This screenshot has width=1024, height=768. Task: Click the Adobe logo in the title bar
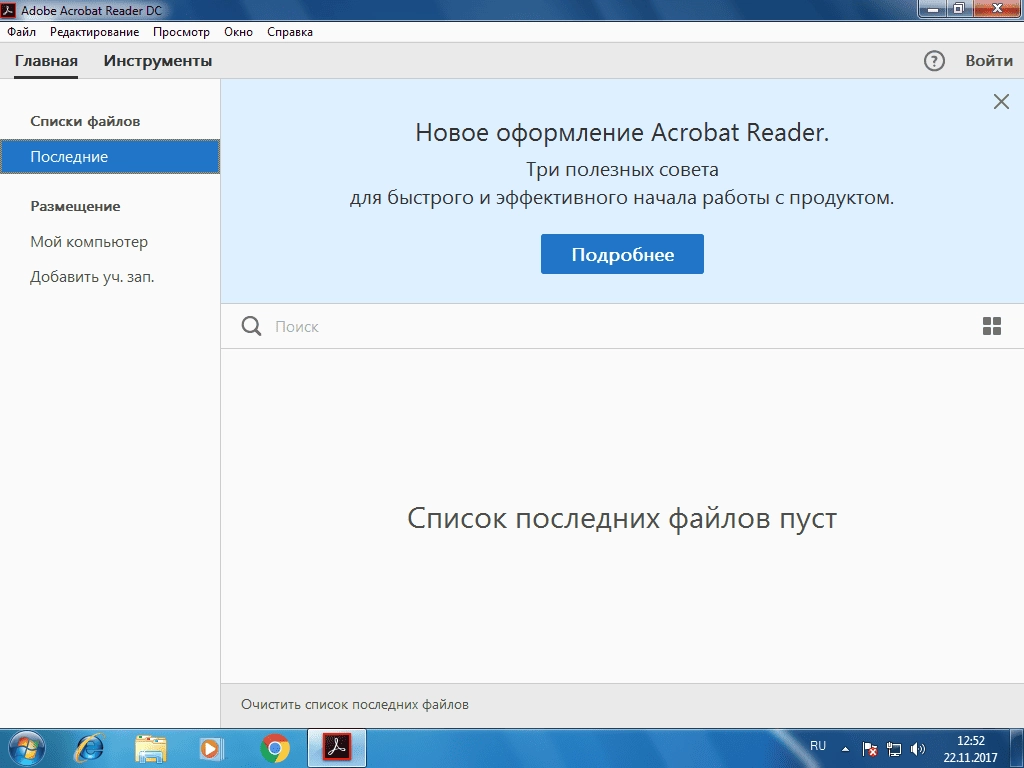(8, 10)
